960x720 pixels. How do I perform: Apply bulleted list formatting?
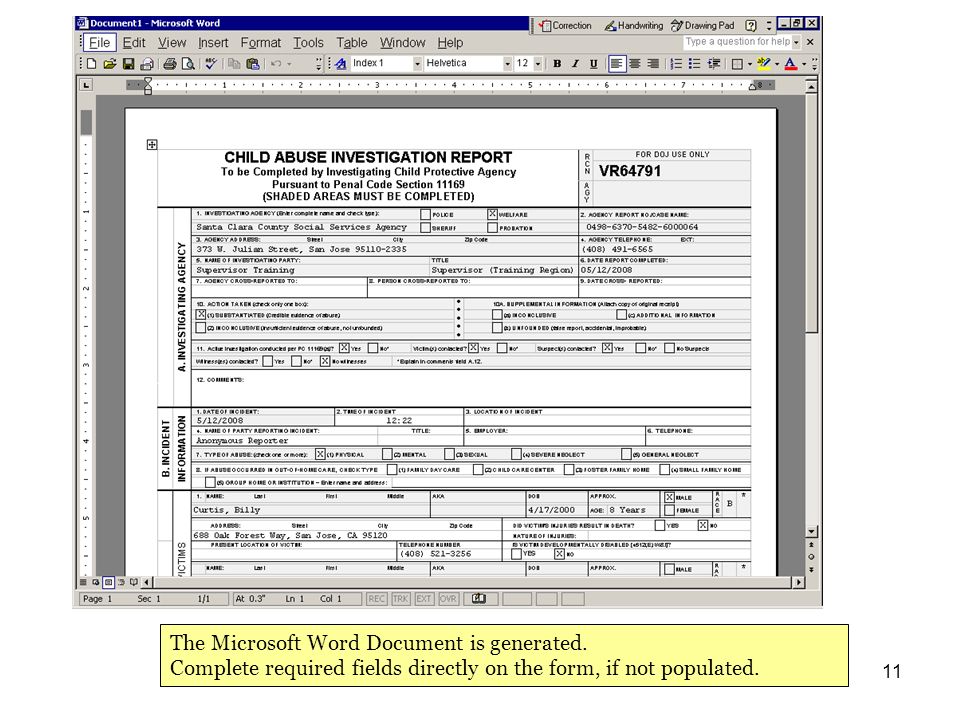pos(694,64)
